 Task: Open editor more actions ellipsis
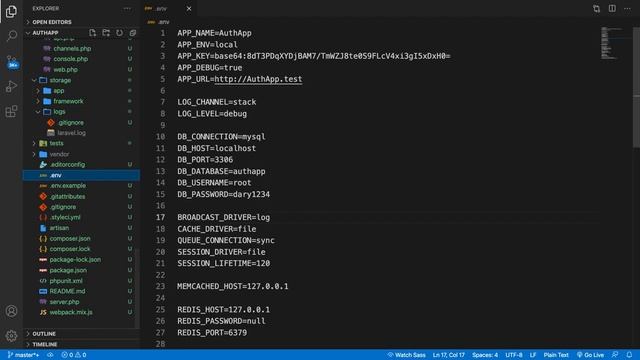tap(627, 9)
